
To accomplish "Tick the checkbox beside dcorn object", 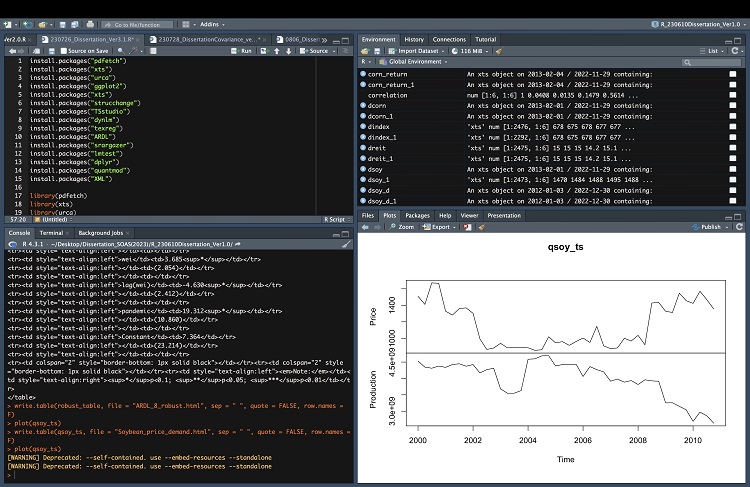I will pos(733,104).
